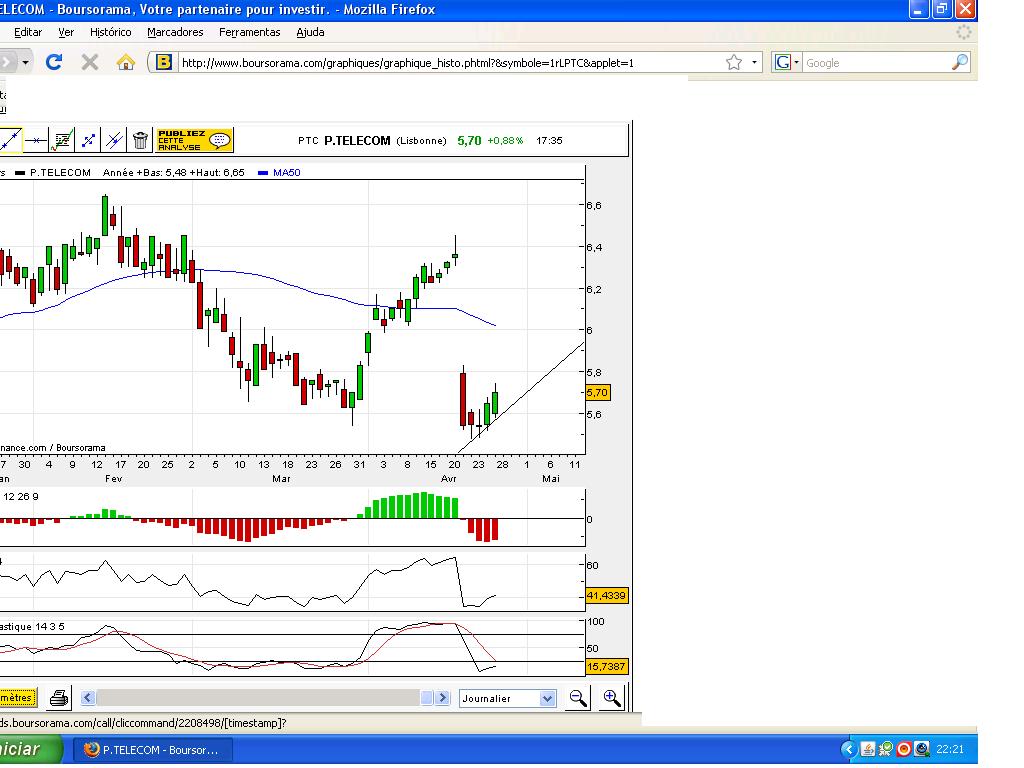The height and width of the screenshot is (768, 1024).
Task: Zoom out the chart with minus magnifier
Action: click(x=578, y=697)
